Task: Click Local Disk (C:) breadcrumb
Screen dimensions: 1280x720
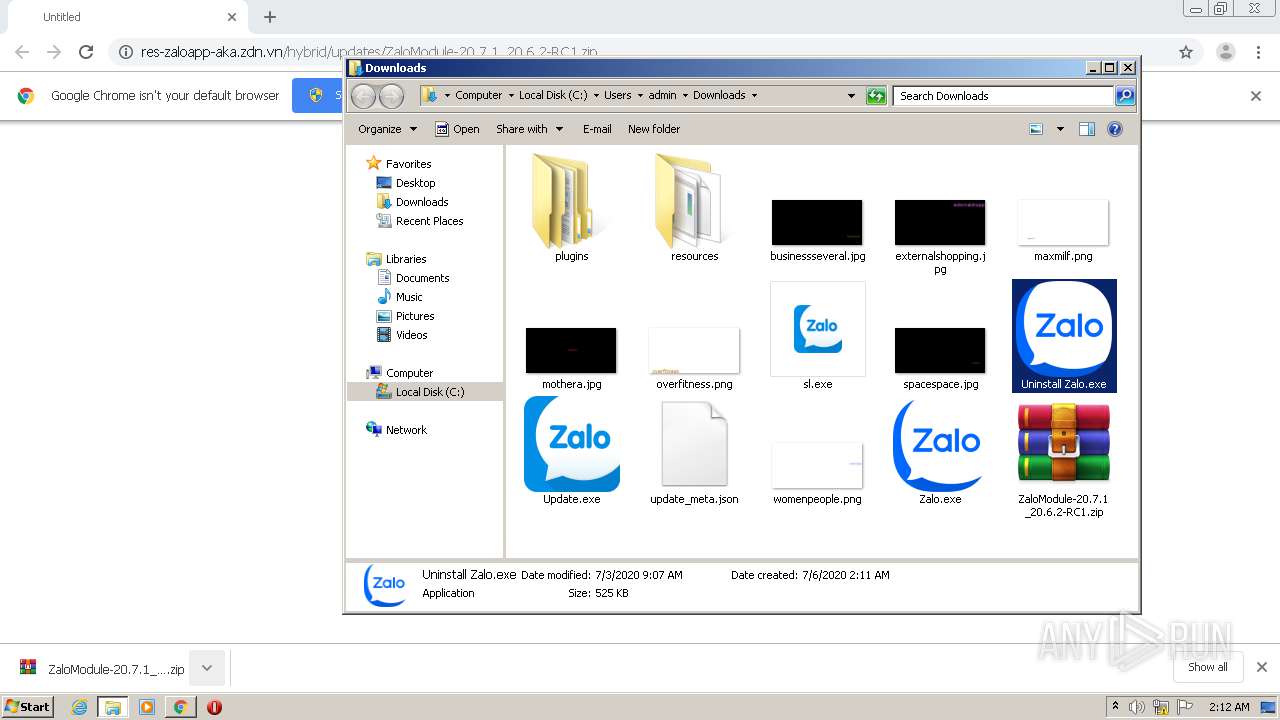Action: (x=553, y=96)
